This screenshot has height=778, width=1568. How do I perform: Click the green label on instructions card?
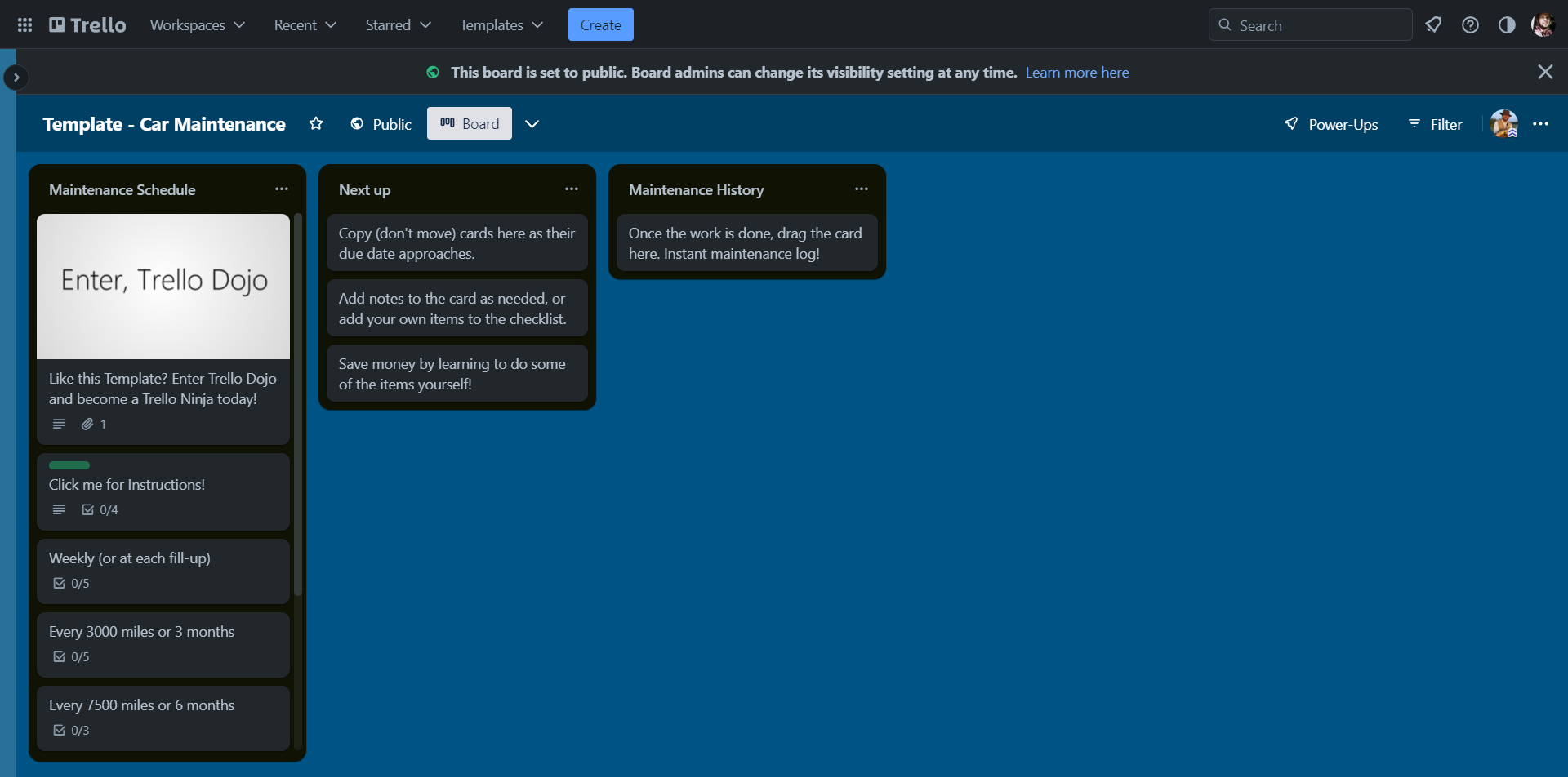tap(69, 465)
